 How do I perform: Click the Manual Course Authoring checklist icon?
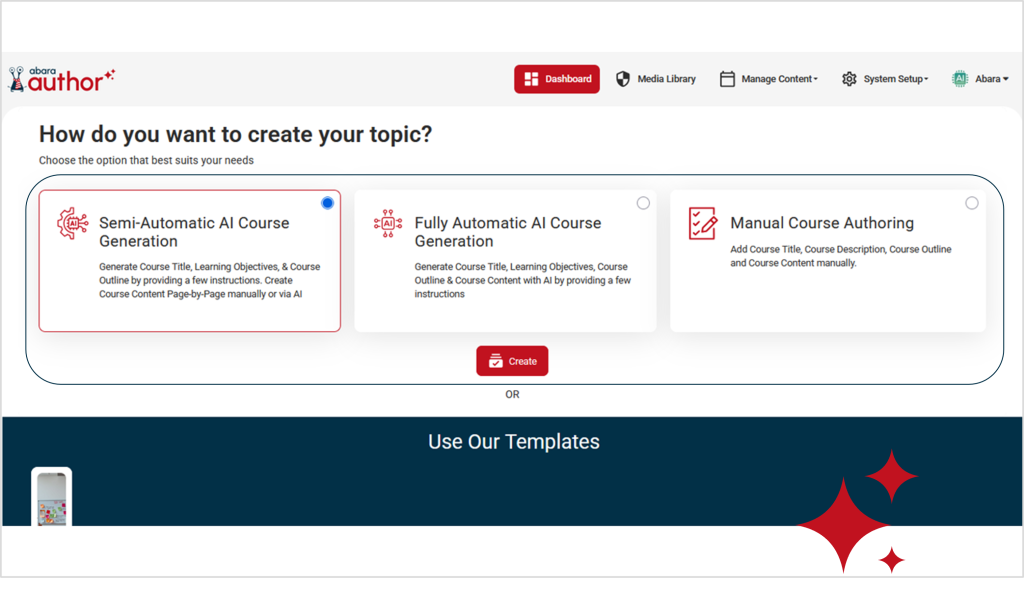tap(703, 226)
